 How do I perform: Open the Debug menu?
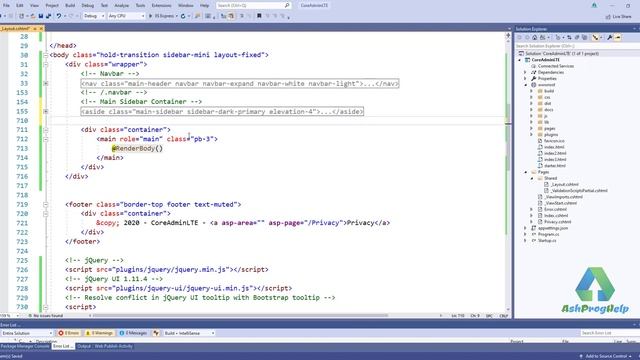click(x=87, y=5)
